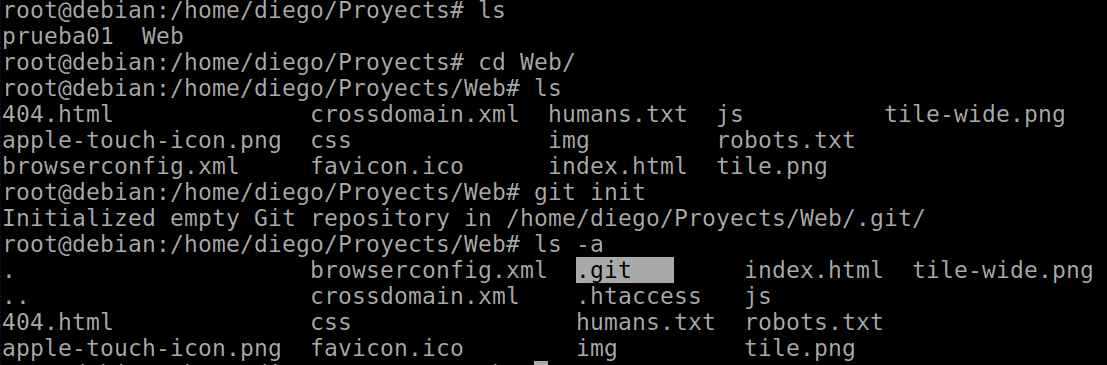1107x365 pixels.
Task: Select 404.html in the first listing
Action: point(57,114)
